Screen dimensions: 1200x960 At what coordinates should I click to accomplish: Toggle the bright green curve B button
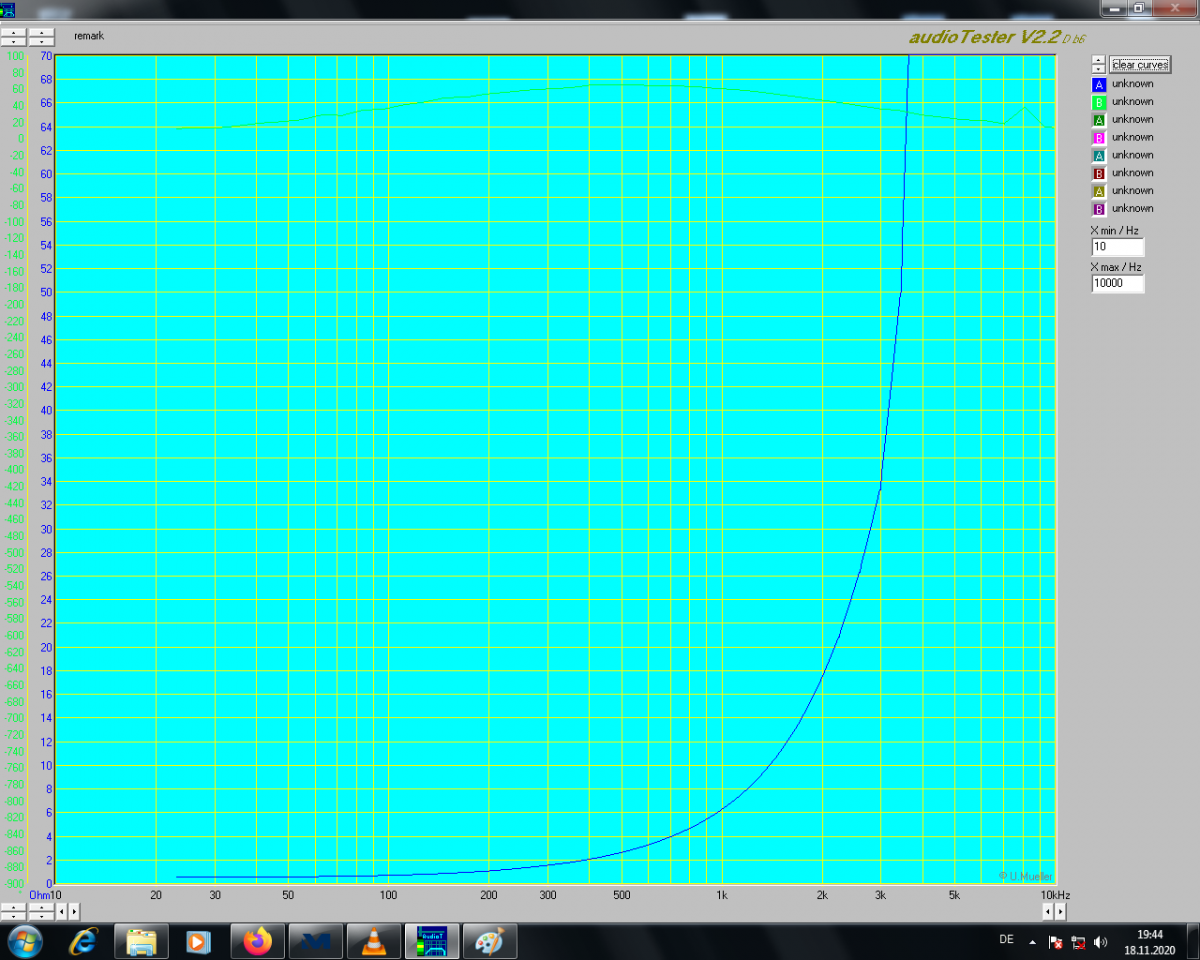point(1099,102)
